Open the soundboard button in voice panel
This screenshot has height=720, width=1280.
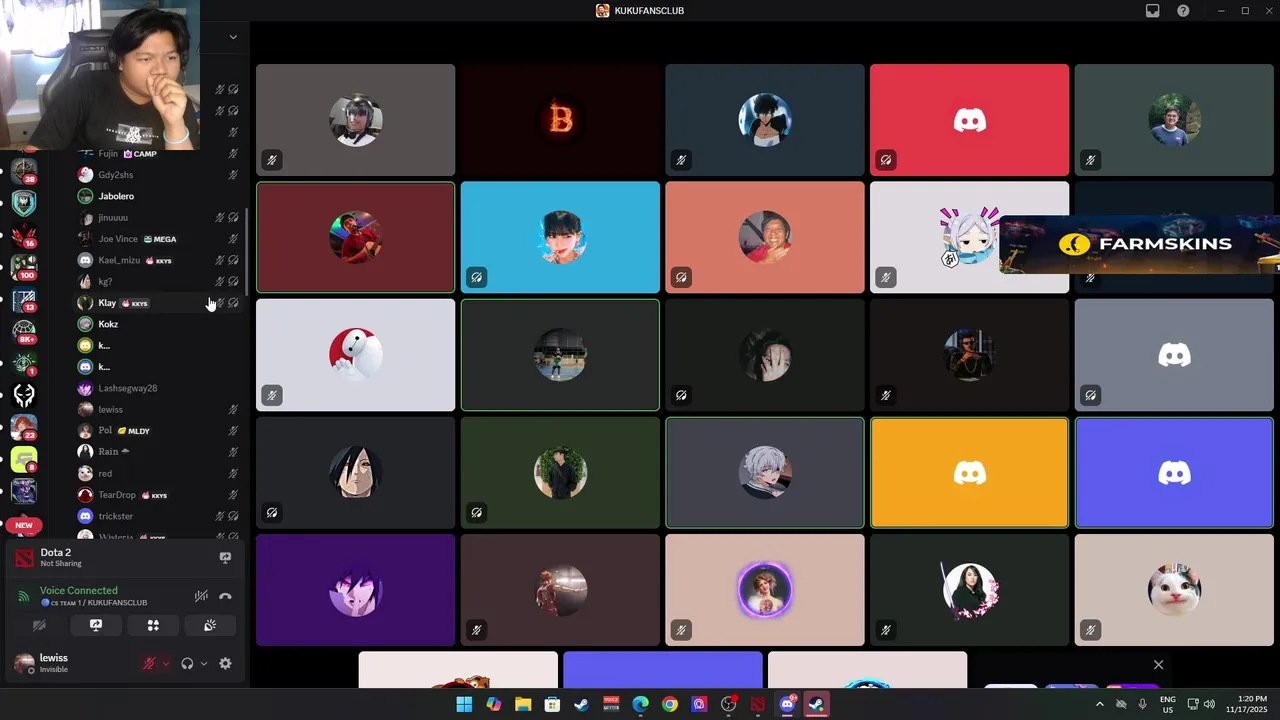pos(210,625)
